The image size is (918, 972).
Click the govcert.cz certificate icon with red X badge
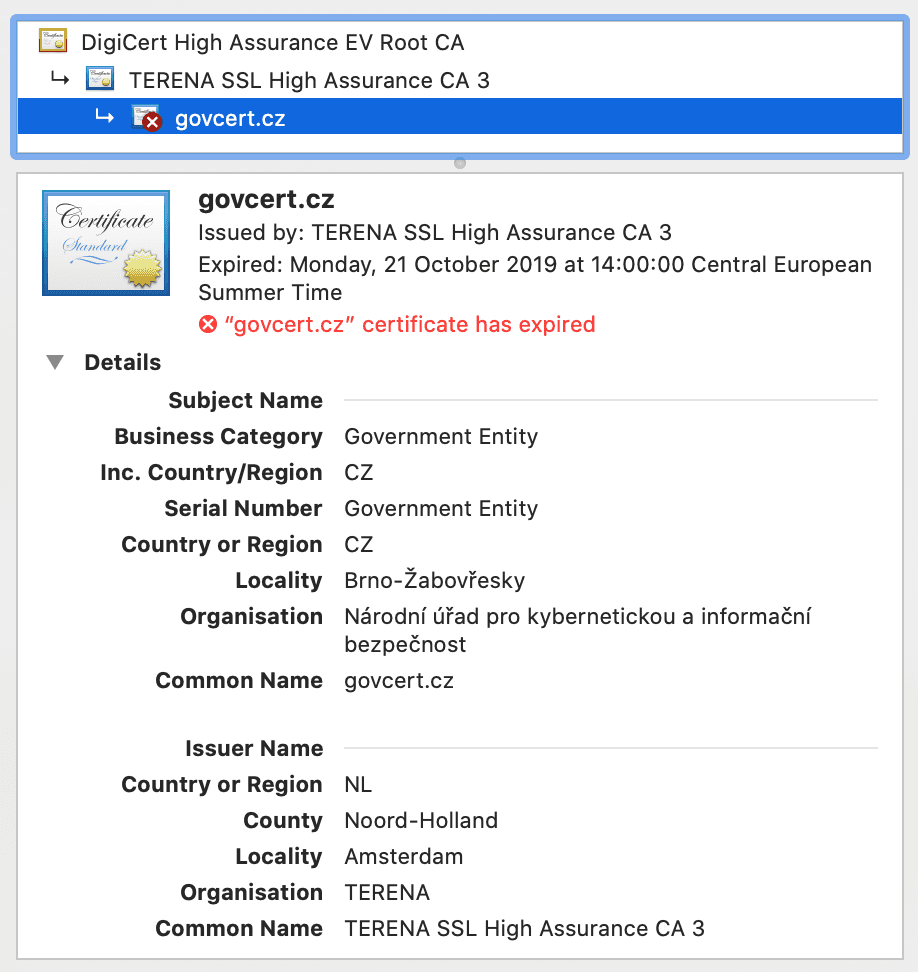[146, 117]
